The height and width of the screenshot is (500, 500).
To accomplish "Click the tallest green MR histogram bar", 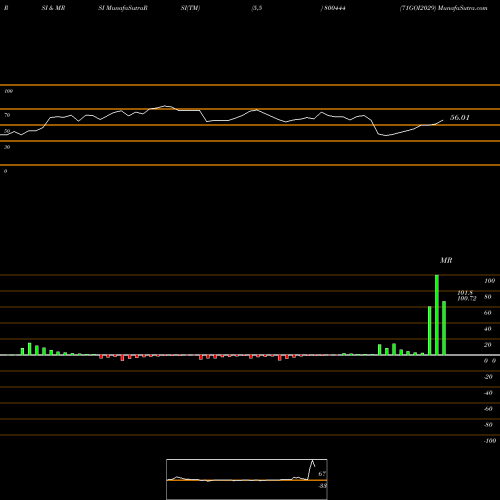I will [x=437, y=315].
